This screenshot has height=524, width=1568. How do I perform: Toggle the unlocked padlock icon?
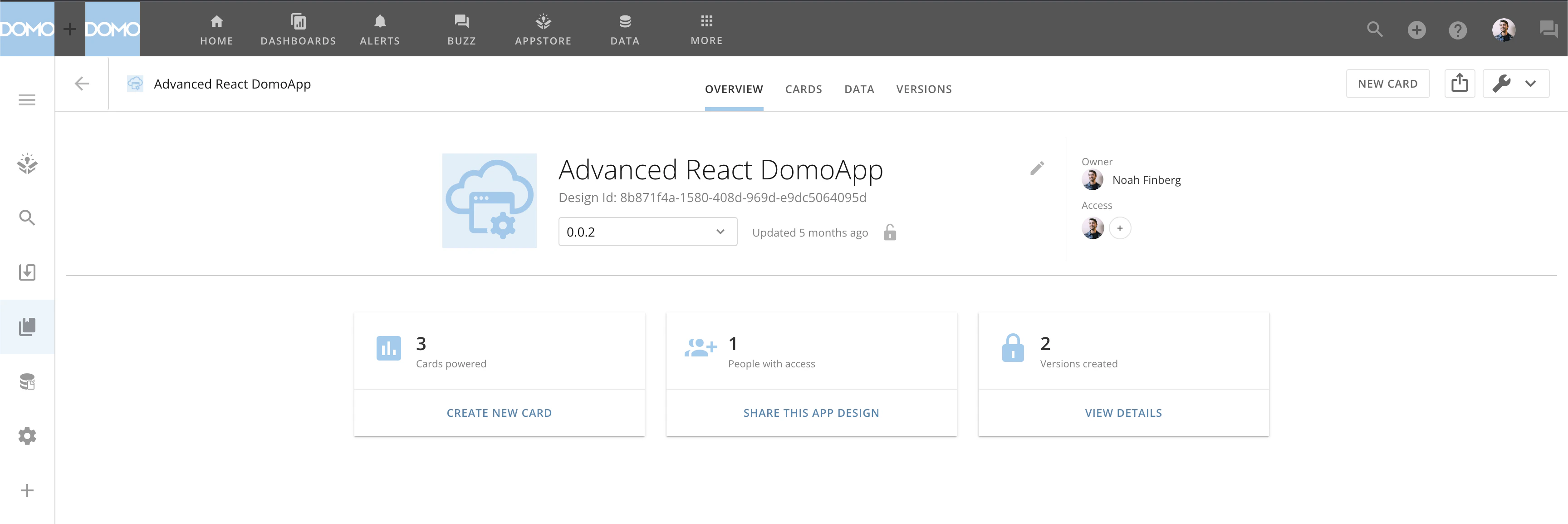(x=889, y=232)
